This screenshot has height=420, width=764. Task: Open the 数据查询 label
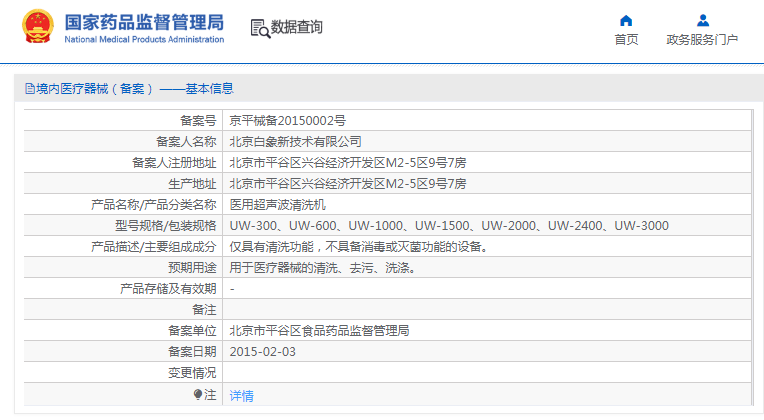297,27
